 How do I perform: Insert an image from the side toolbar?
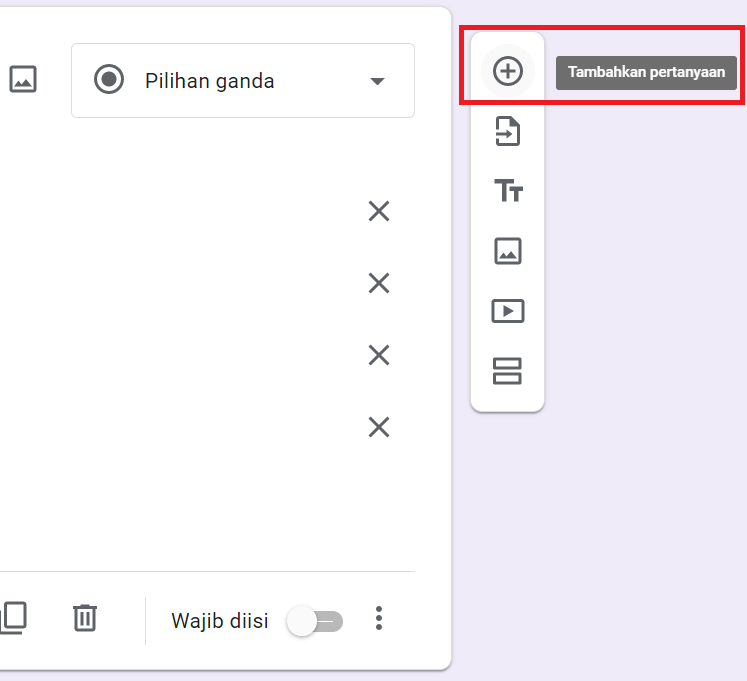click(x=508, y=251)
